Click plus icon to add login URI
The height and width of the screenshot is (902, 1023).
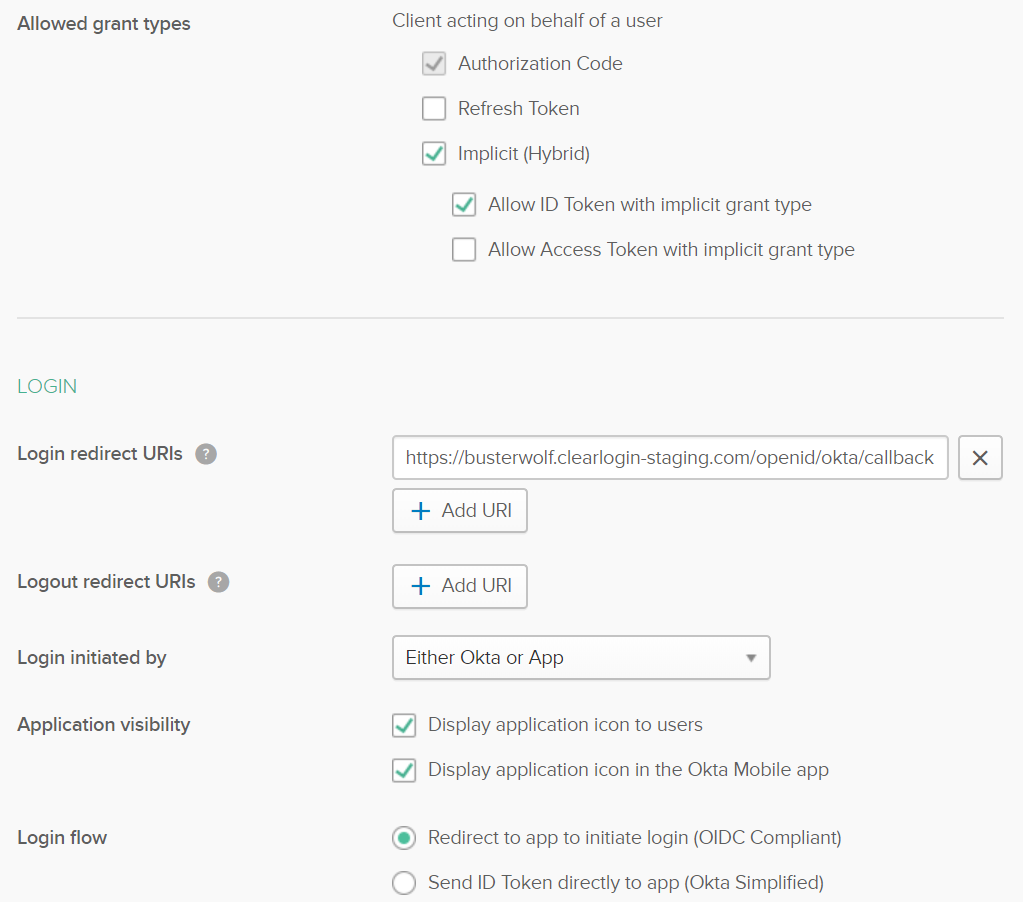[x=421, y=511]
